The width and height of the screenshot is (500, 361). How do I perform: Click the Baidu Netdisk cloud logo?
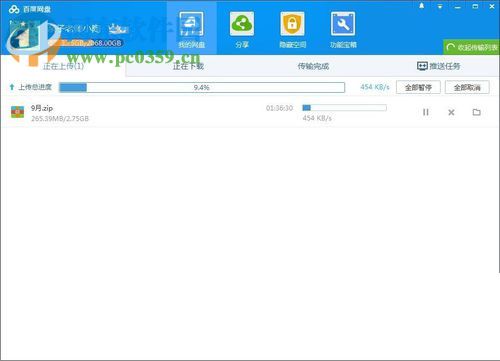(x=14, y=9)
